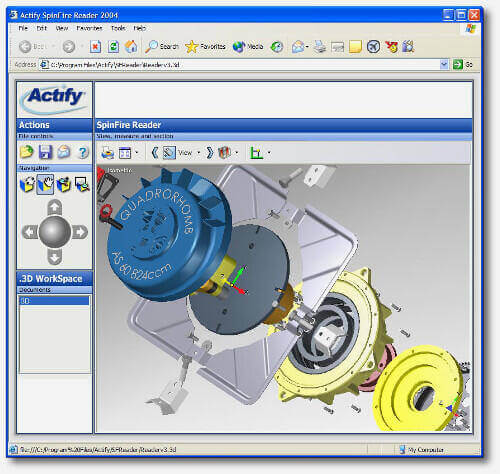This screenshot has height=474, width=500.
Task: Expand the Back button history arrow
Action: tap(53, 46)
